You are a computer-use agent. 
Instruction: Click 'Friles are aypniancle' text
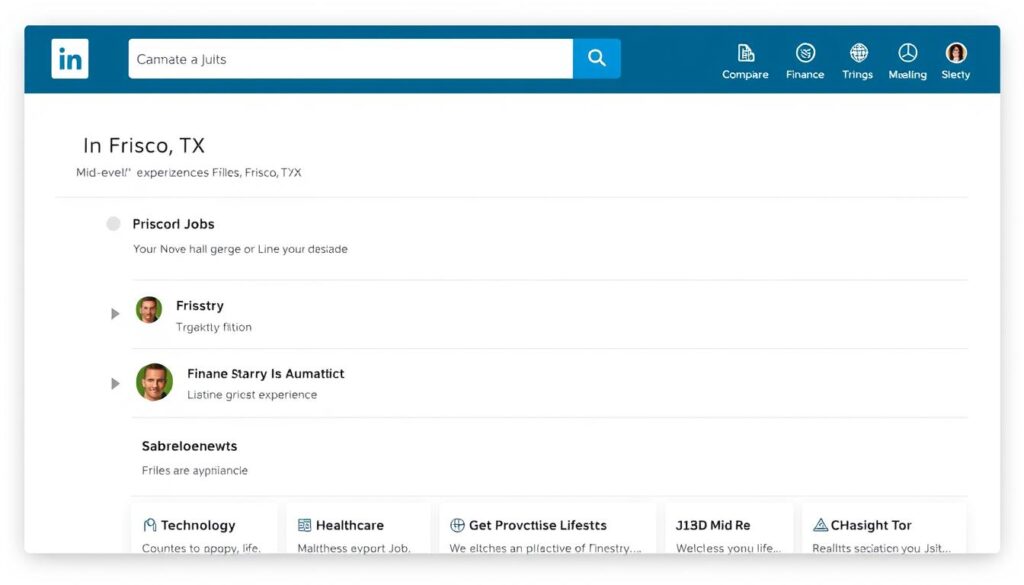click(x=195, y=470)
